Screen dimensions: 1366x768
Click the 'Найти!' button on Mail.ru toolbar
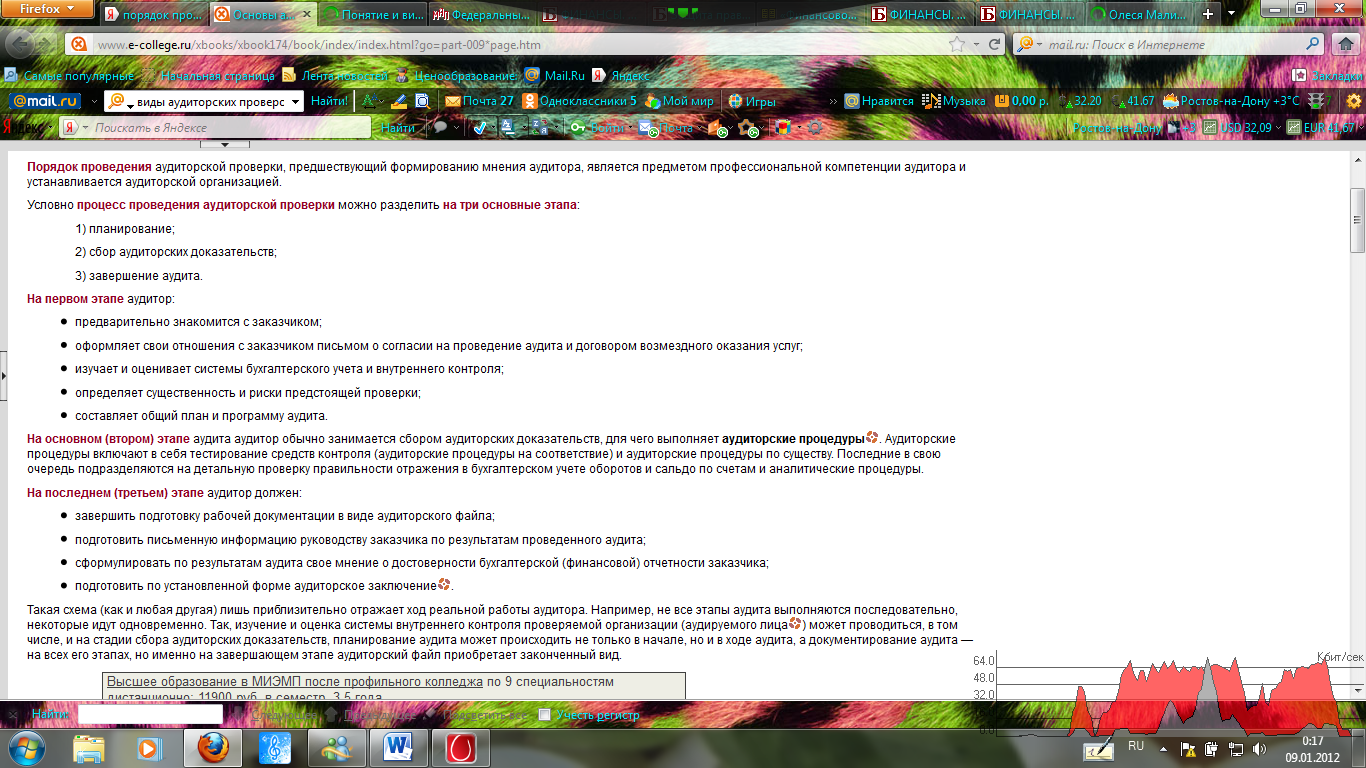(x=329, y=101)
